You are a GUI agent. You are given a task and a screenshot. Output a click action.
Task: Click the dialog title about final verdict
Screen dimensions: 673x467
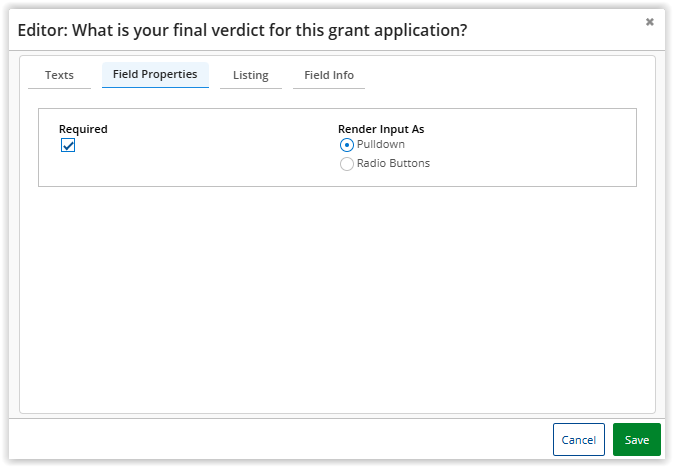(x=243, y=30)
